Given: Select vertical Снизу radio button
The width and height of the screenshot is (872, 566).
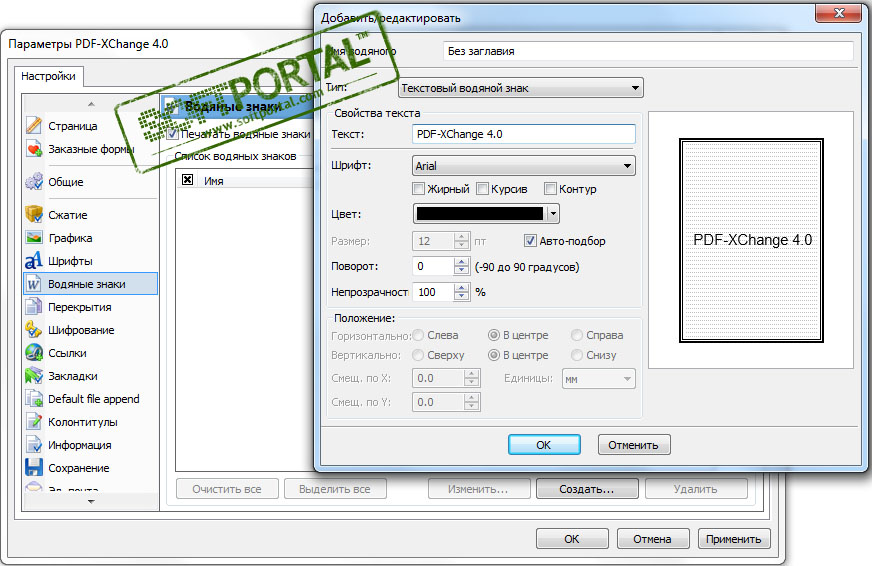Looking at the screenshot, I should (x=577, y=355).
